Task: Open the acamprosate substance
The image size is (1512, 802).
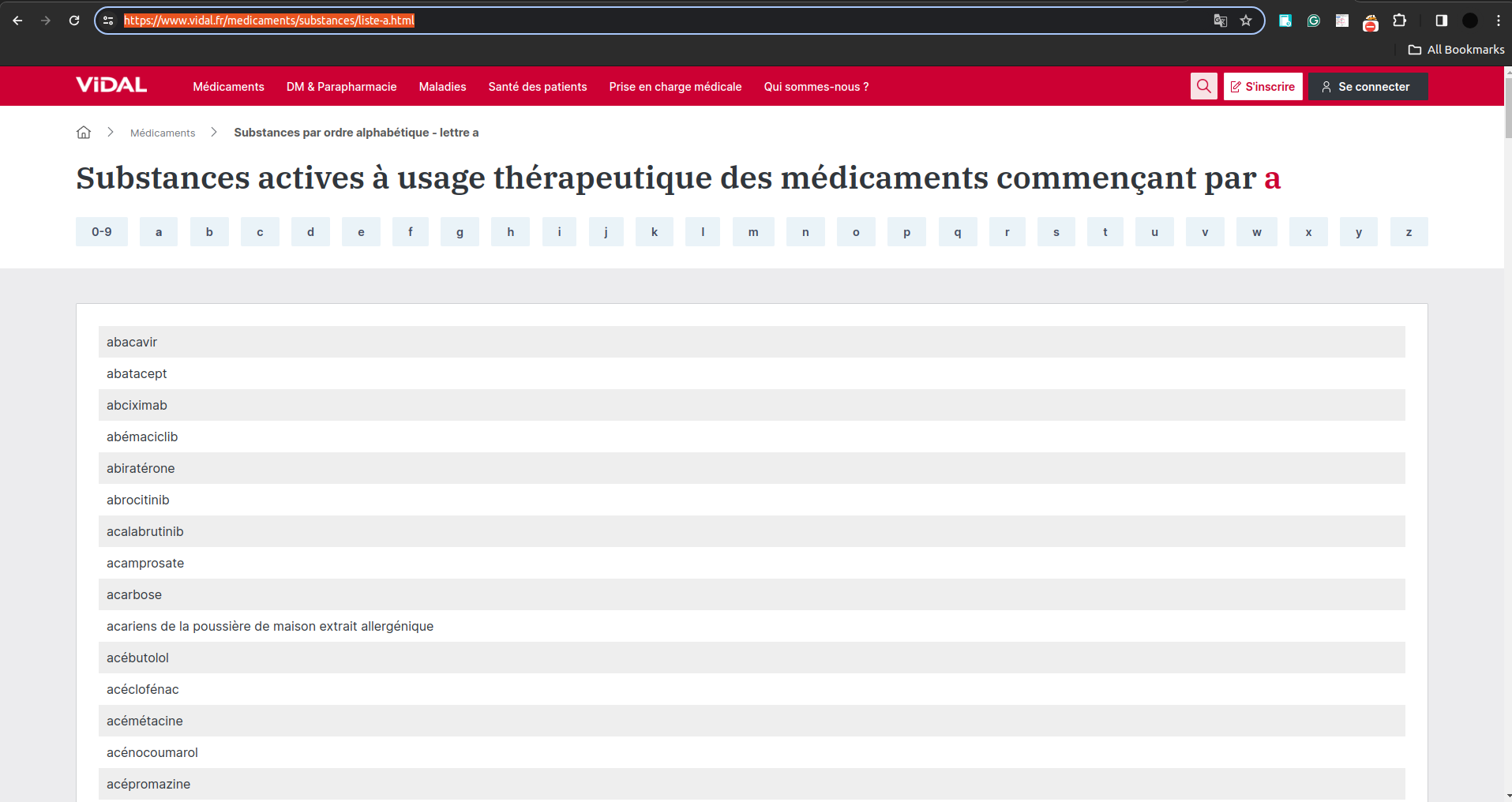Action: pyautogui.click(x=752, y=563)
